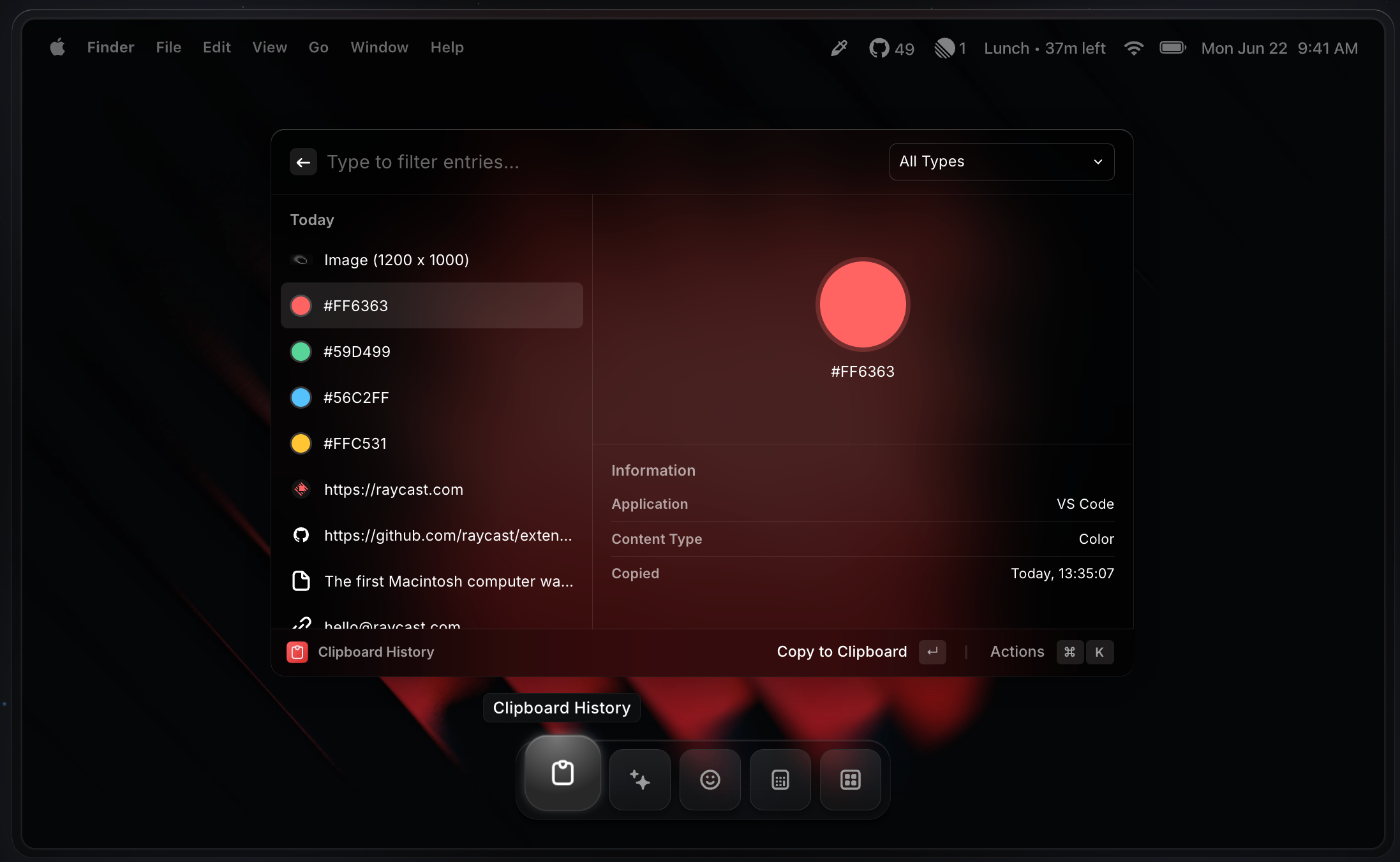
Task: Click the Today section header
Action: [312, 220]
